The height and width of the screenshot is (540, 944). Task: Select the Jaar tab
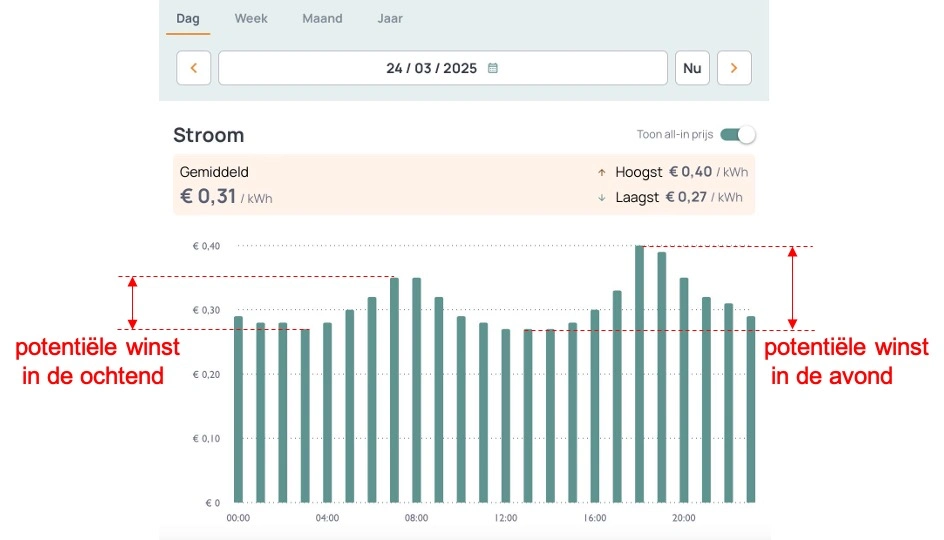point(390,19)
